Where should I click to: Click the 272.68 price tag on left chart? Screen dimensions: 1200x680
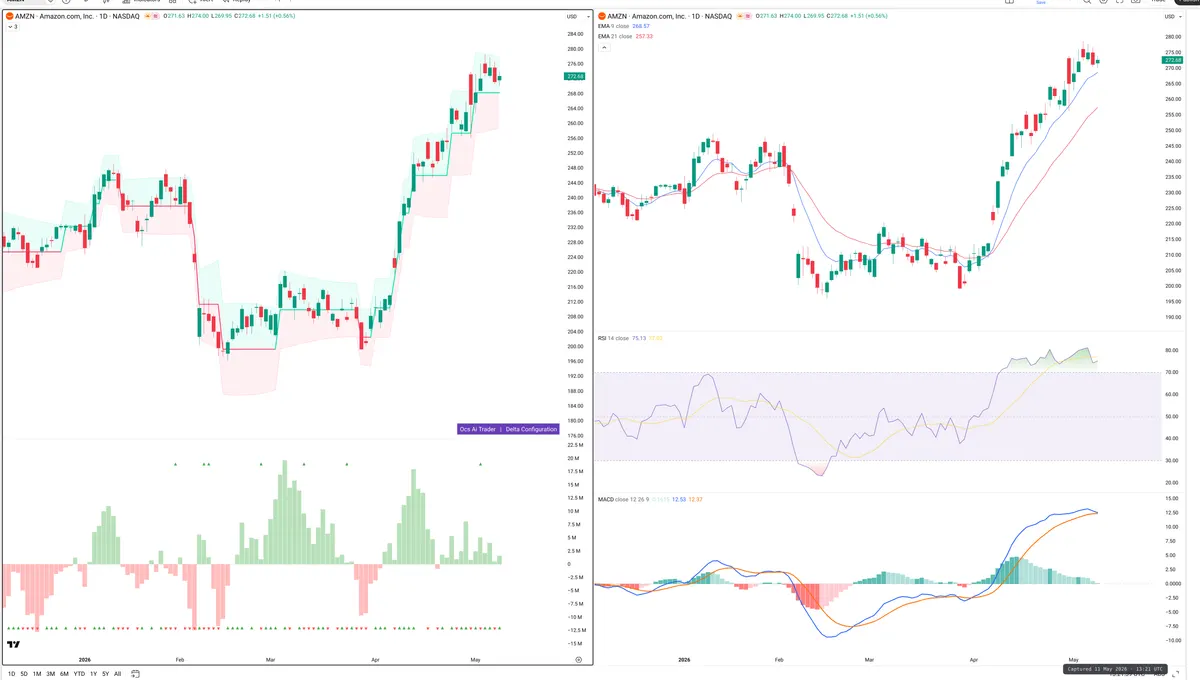[575, 76]
